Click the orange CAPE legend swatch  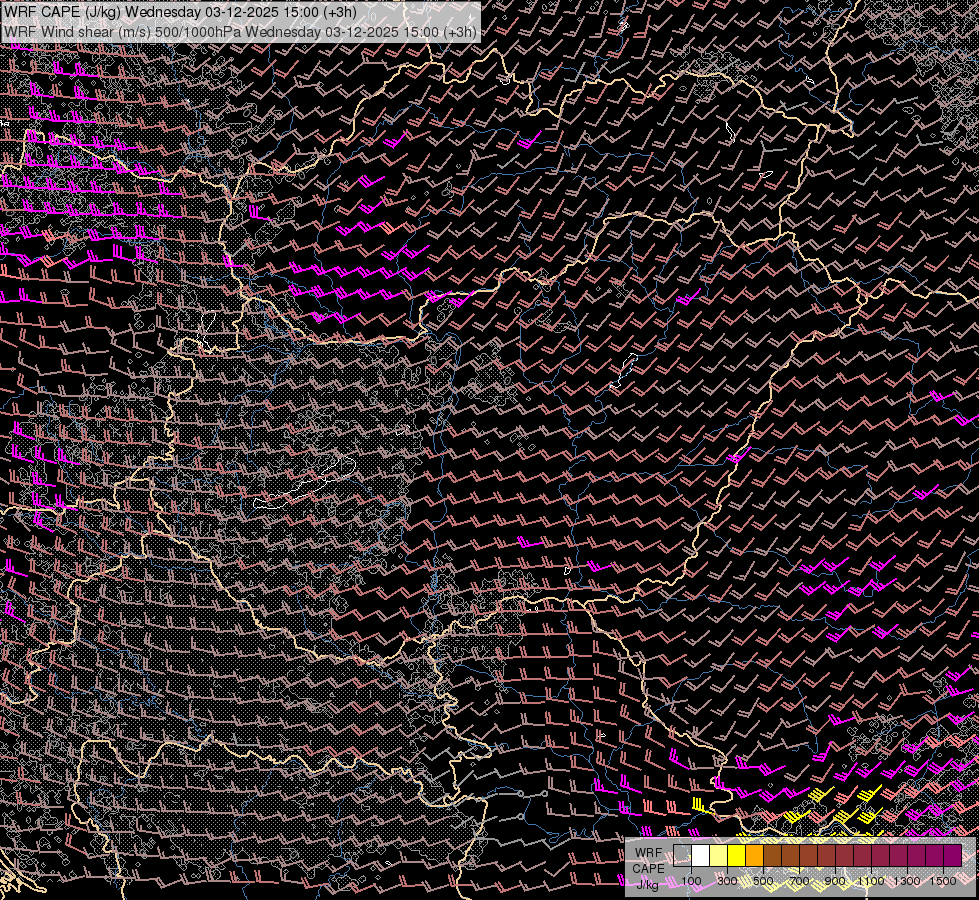[754, 855]
